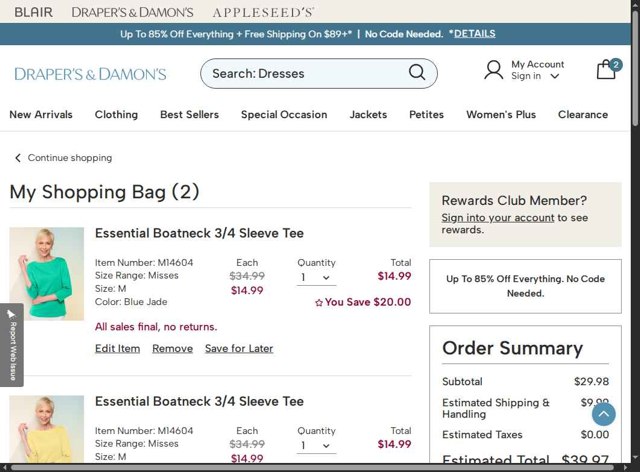Click Sign into your account link
The width and height of the screenshot is (640, 472).
pos(498,218)
